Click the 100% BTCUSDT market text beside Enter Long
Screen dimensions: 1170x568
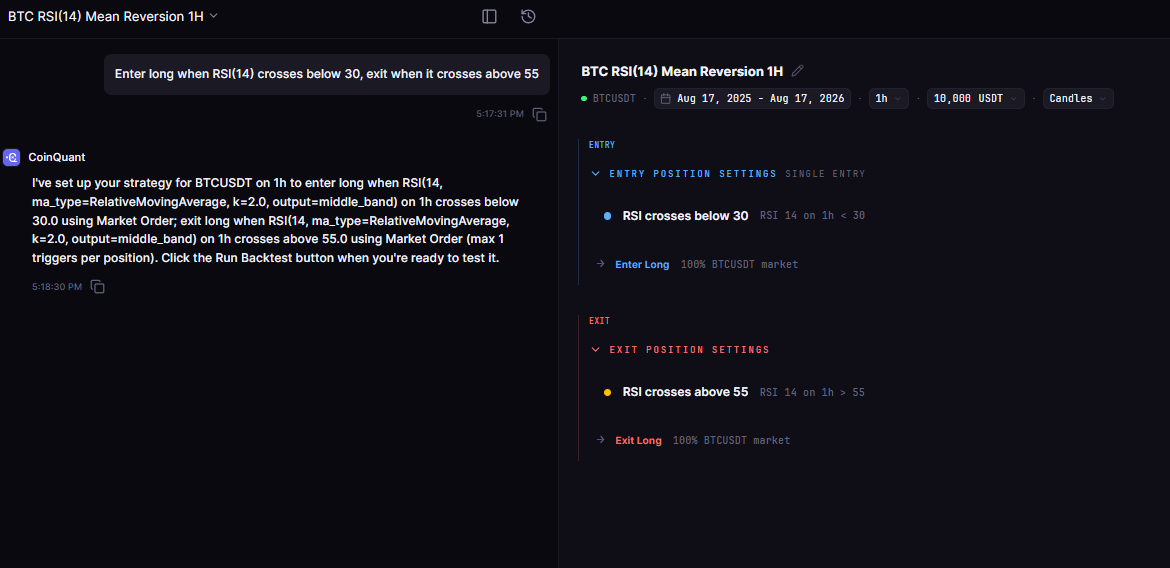click(x=739, y=264)
